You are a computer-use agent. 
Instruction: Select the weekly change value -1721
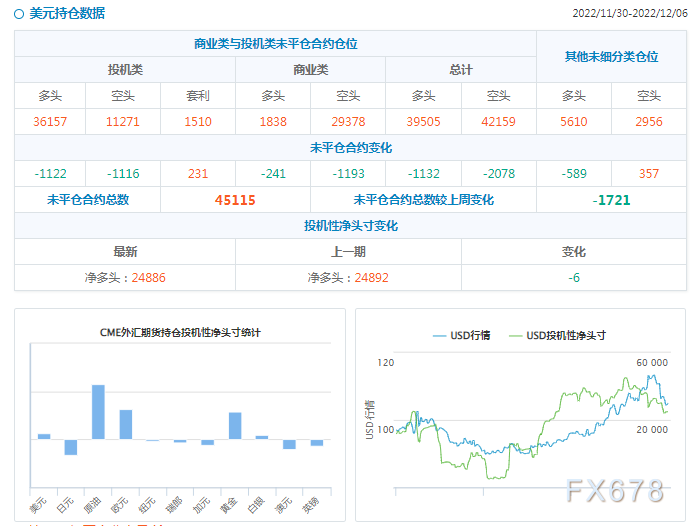coord(611,200)
